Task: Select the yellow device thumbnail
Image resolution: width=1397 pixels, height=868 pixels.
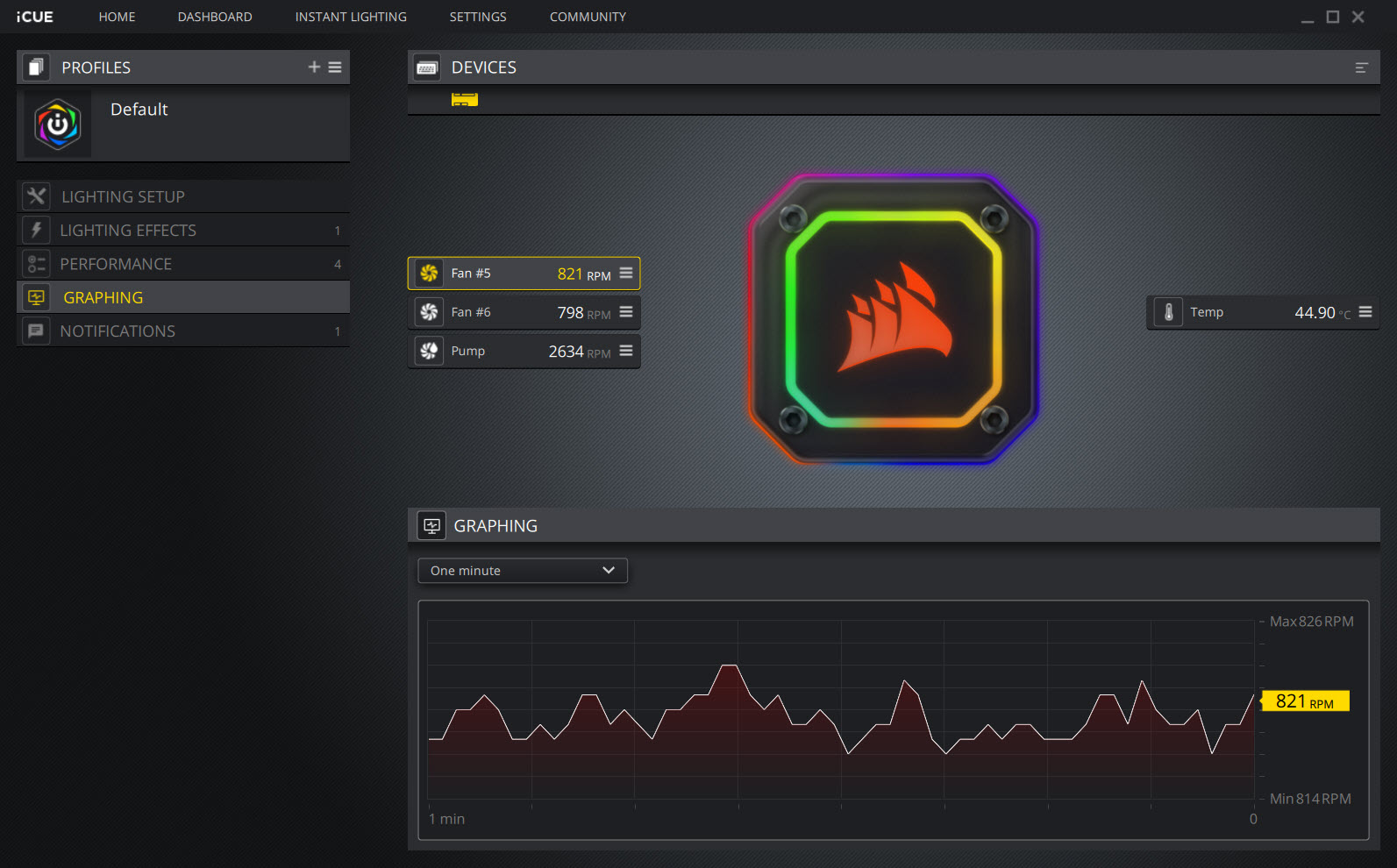Action: pos(464,99)
